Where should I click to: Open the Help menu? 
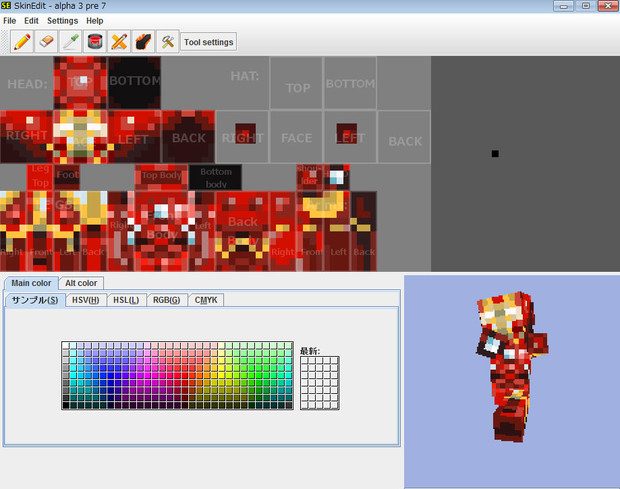coord(95,21)
